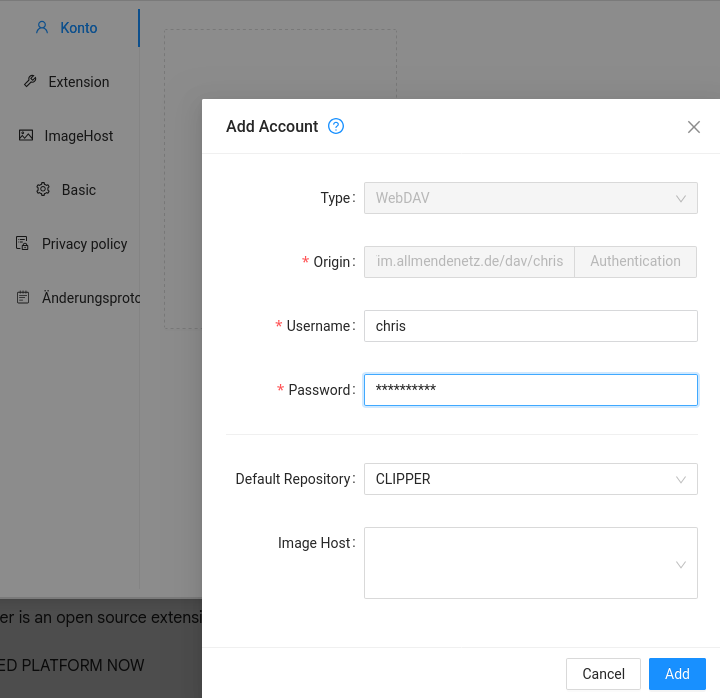
Task: Click the ImageHost picture icon
Action: (x=26, y=136)
